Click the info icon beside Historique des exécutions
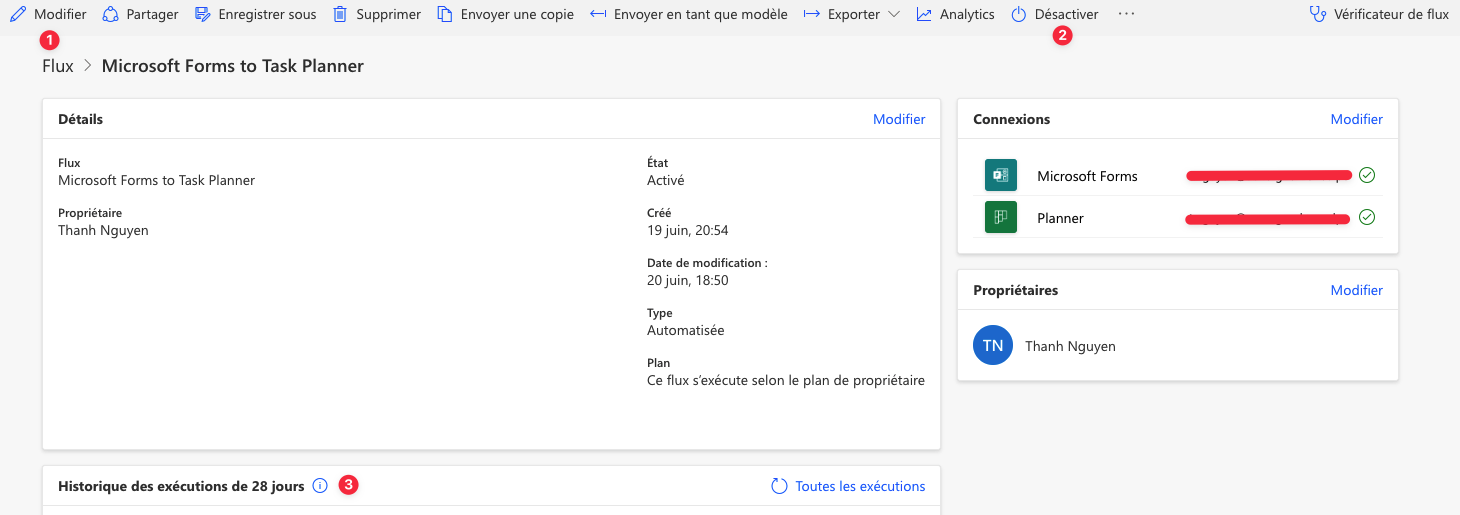The height and width of the screenshot is (515, 1460). [320, 486]
